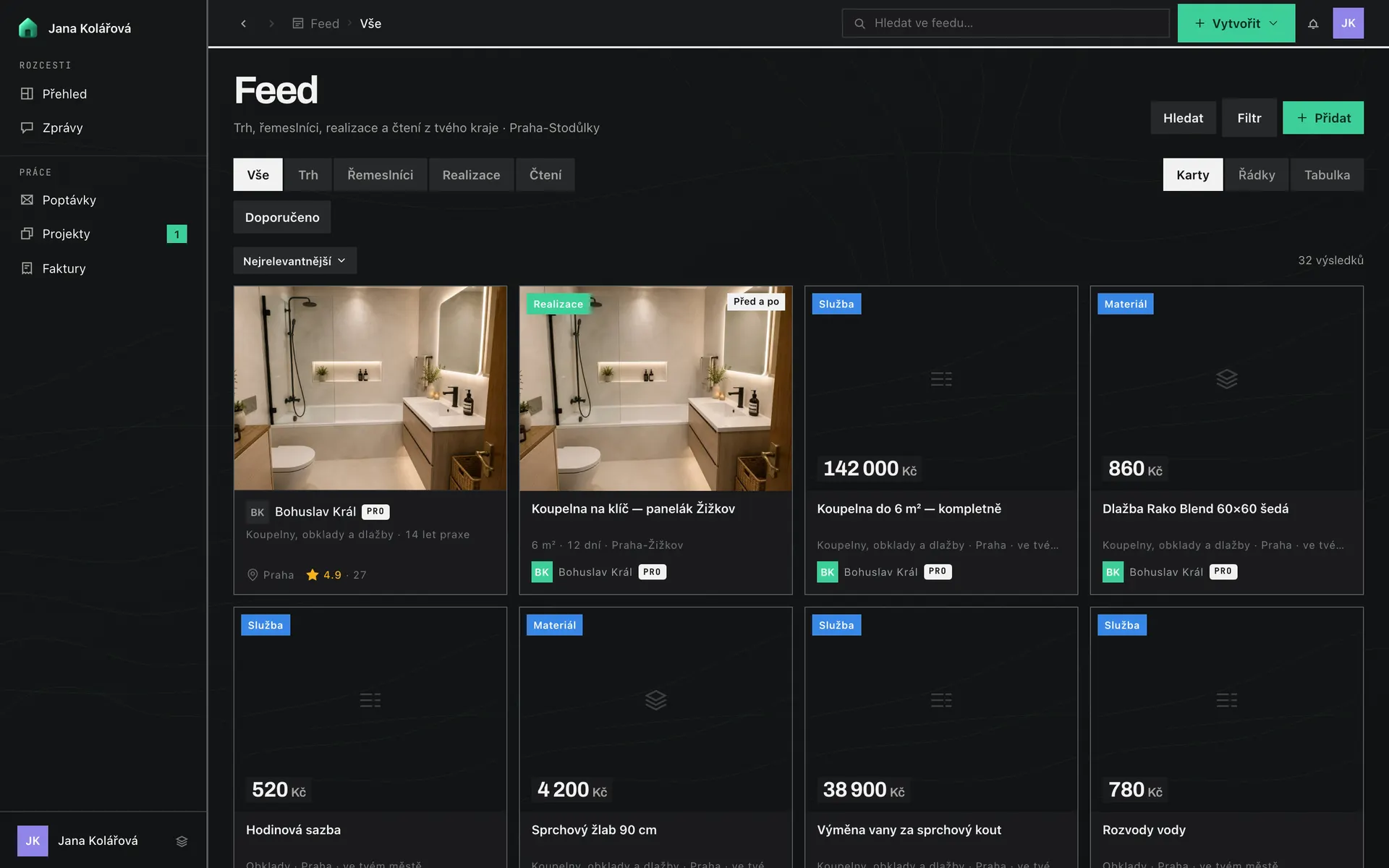The image size is (1389, 868).
Task: Toggle the Doporučeno filter chip
Action: pos(282,217)
